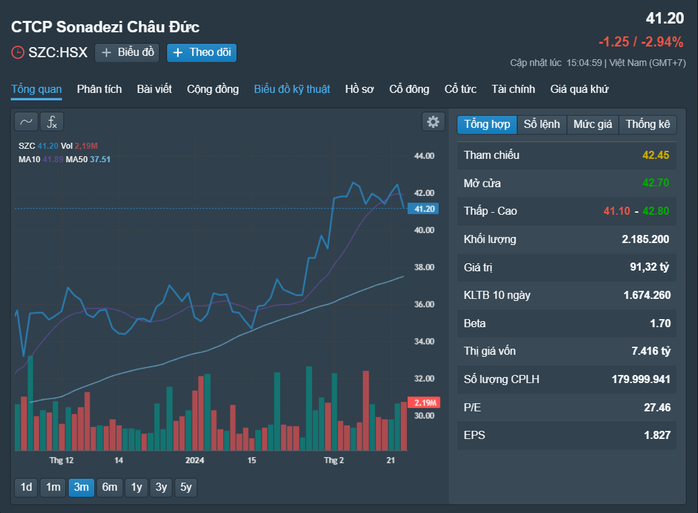Click the current price 41.20 header
698x513 pixels.
[x=665, y=18]
